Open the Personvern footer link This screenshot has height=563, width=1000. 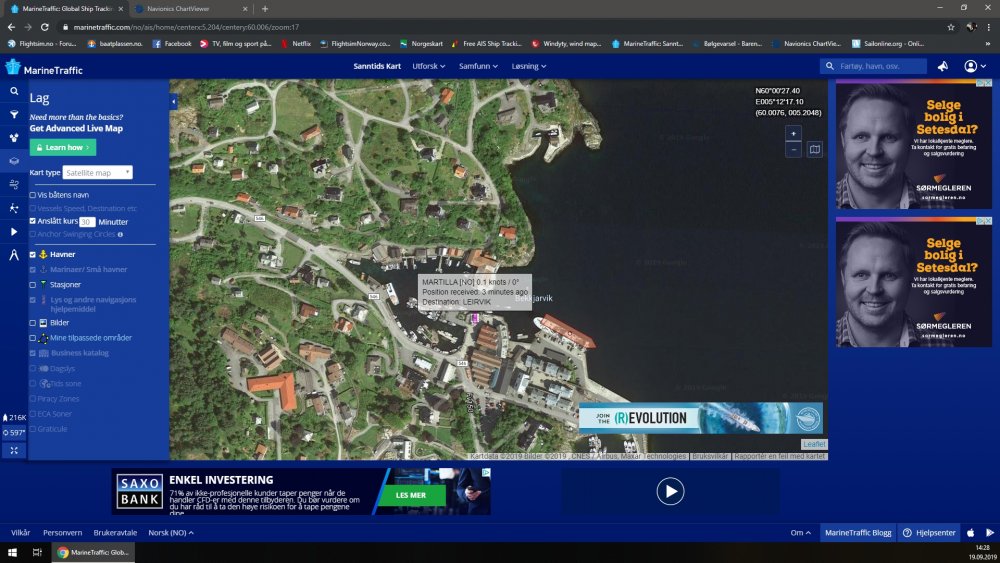coord(62,532)
